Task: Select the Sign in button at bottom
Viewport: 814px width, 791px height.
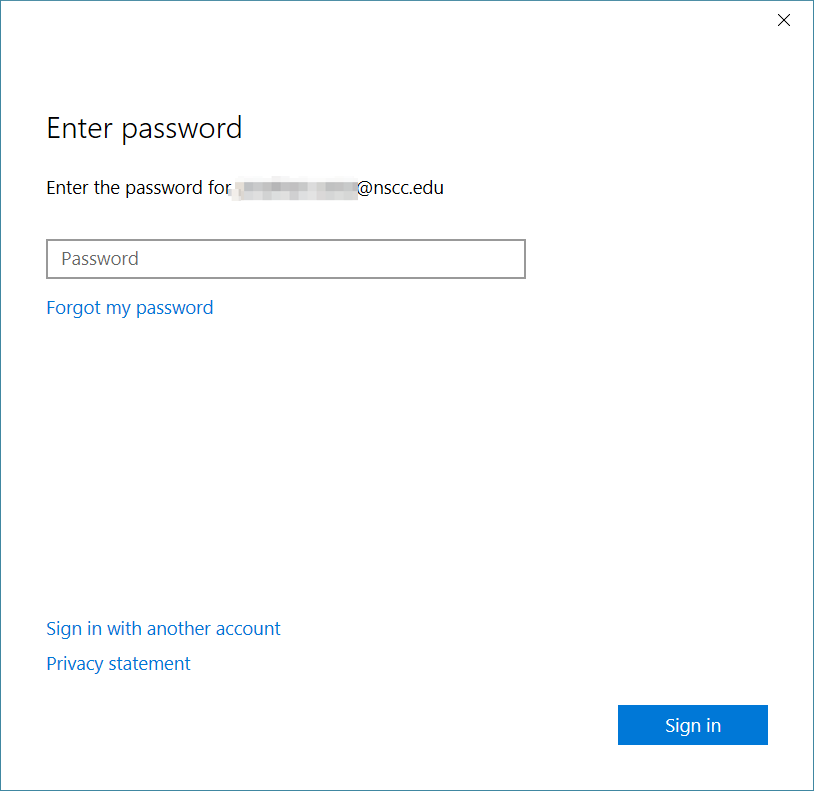Action: coord(693,725)
